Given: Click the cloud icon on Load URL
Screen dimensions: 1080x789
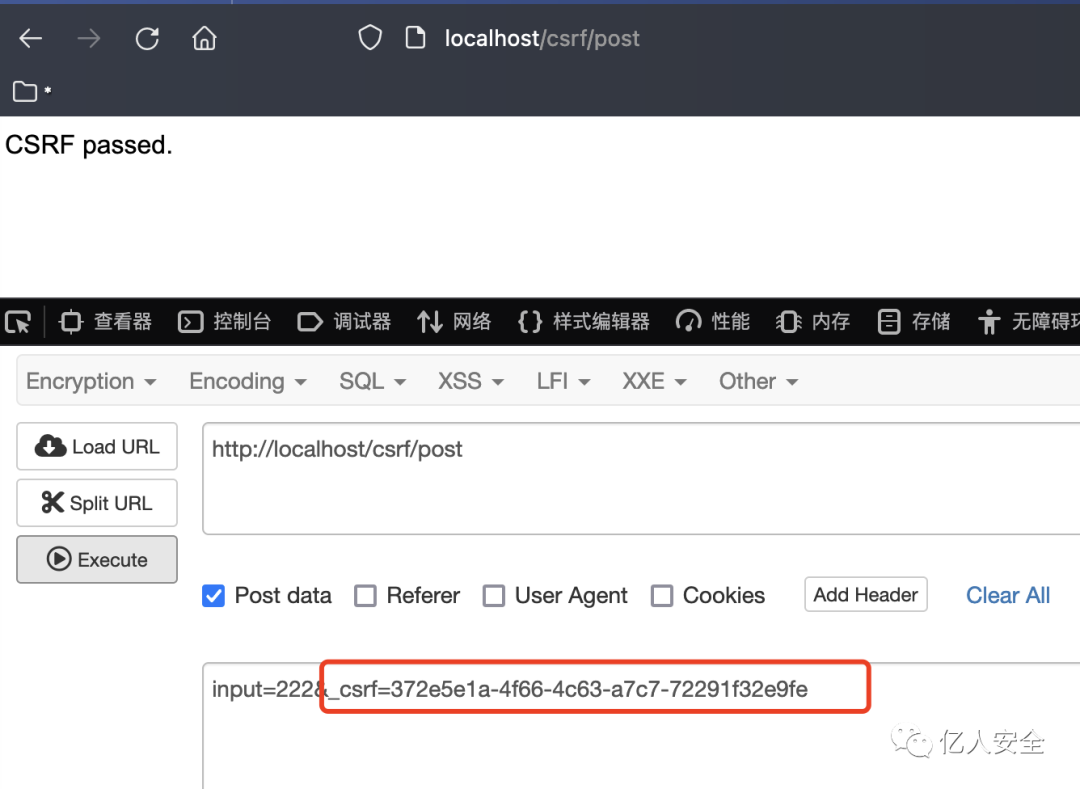Looking at the screenshot, I should (x=50, y=446).
